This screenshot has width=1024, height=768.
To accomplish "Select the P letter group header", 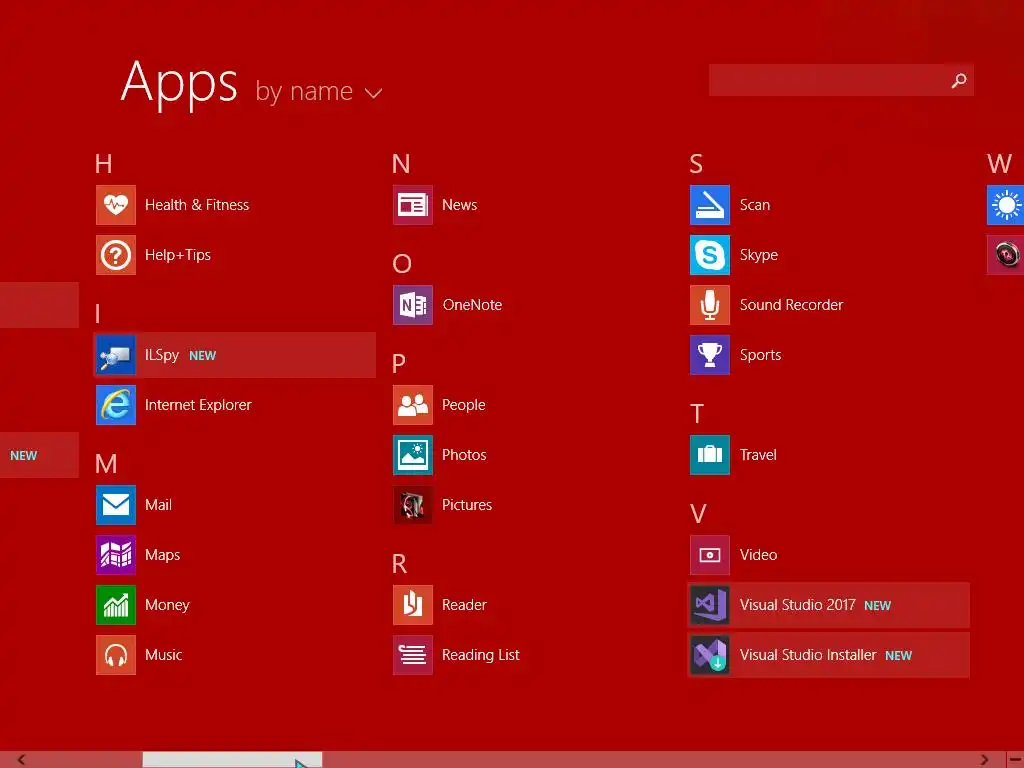I will click(x=399, y=363).
